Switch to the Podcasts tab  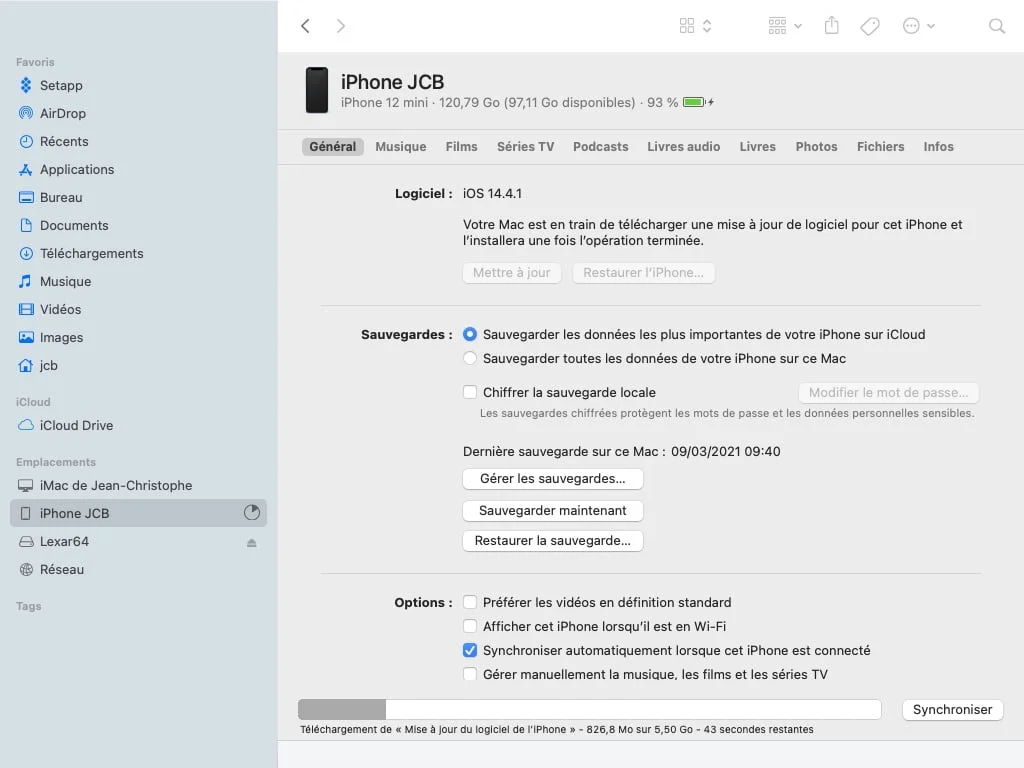click(x=600, y=147)
